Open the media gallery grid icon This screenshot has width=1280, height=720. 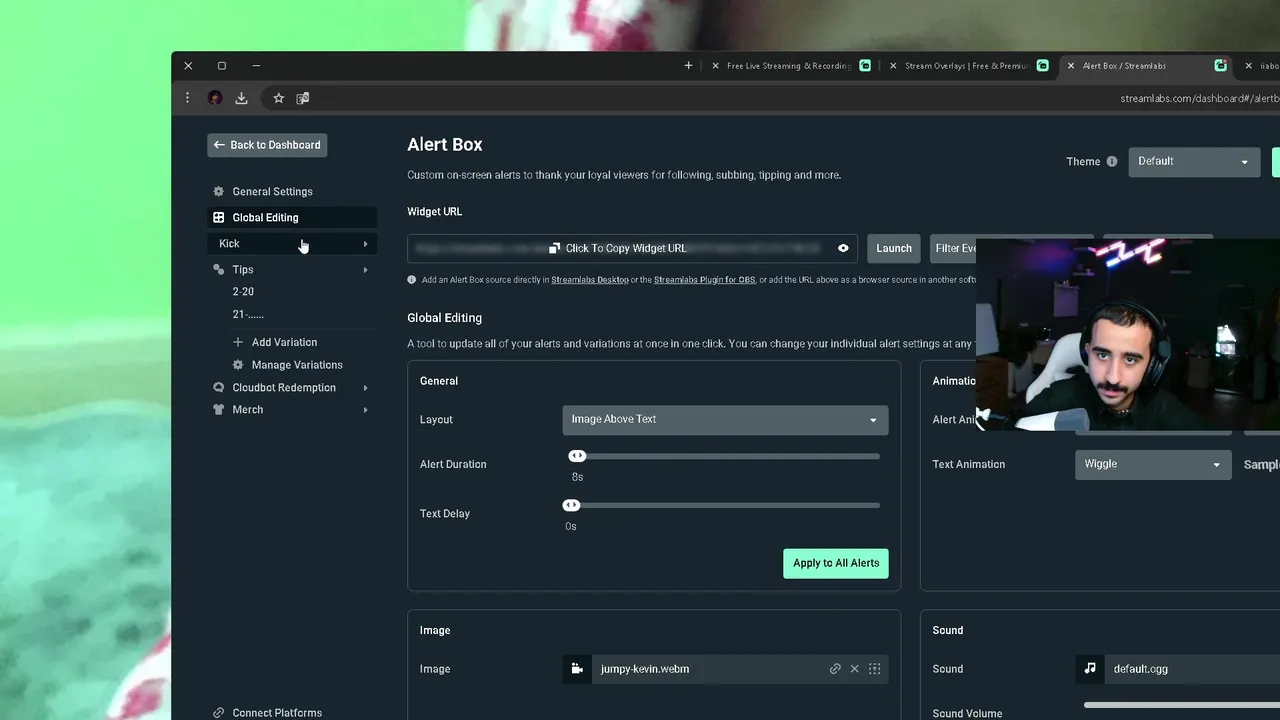[x=875, y=669]
